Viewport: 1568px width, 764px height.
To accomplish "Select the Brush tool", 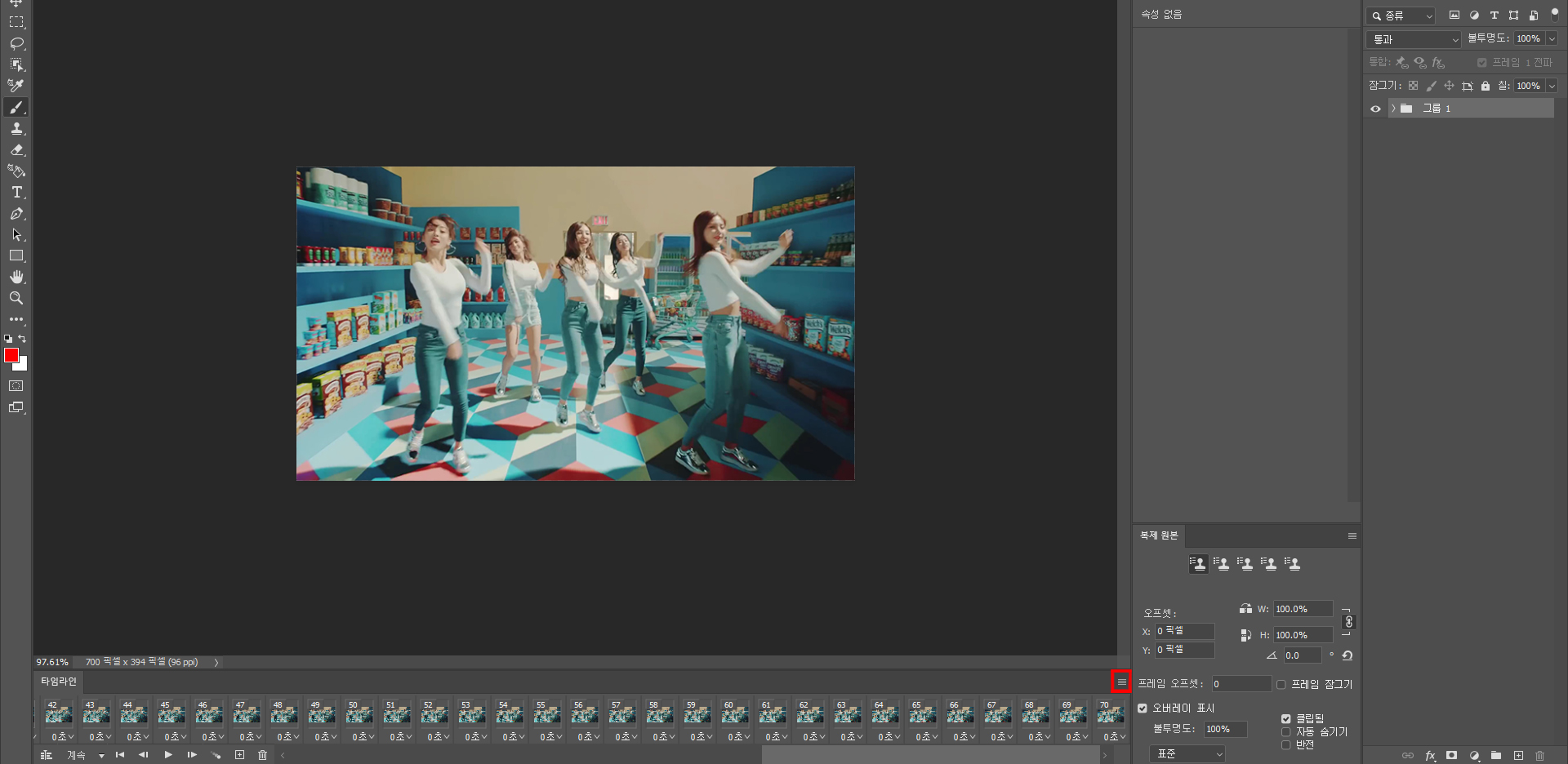I will pyautogui.click(x=16, y=107).
